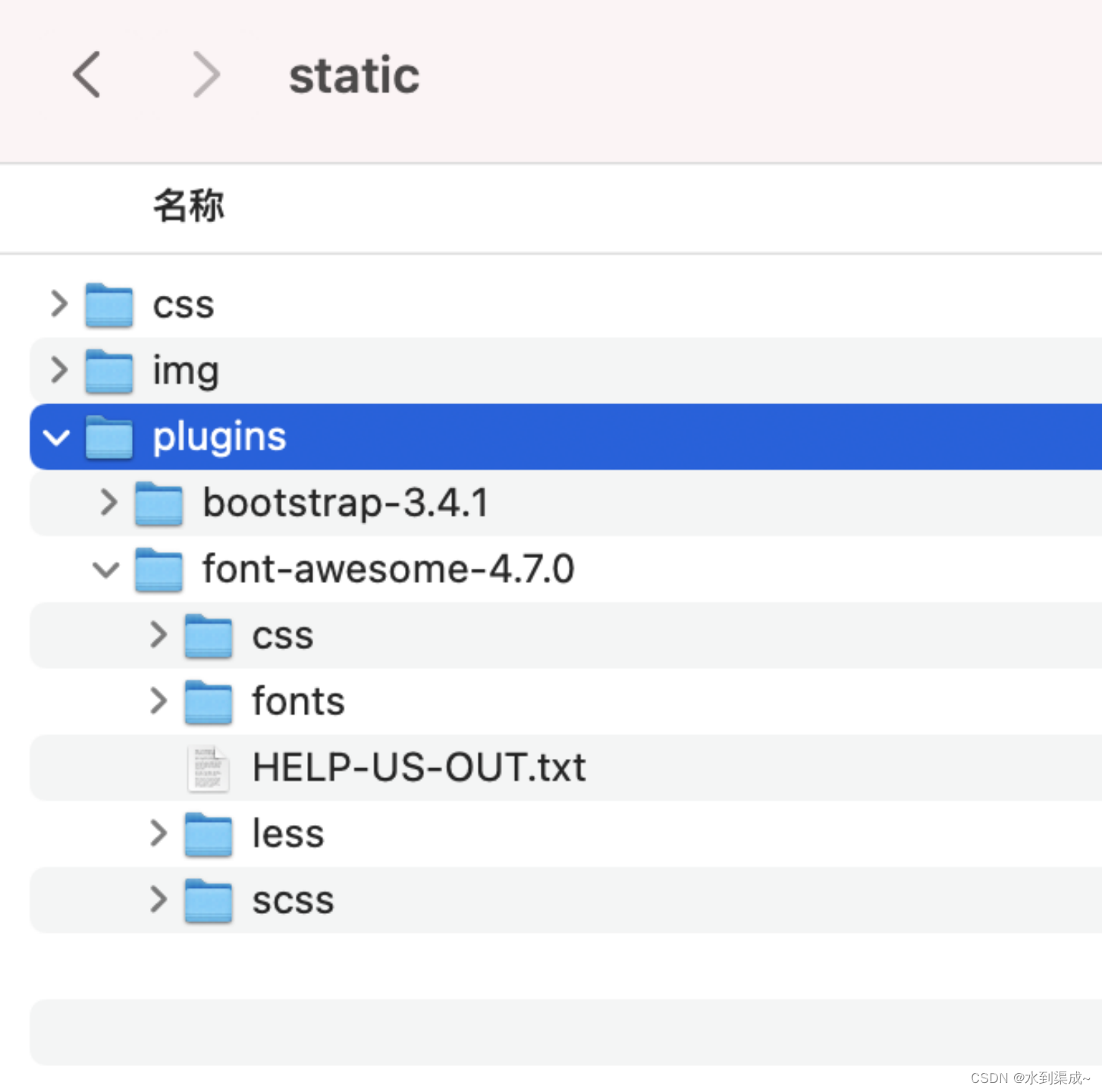Image resolution: width=1102 pixels, height=1092 pixels.
Task: Collapse the font-awesome-4.7.0 folder chevron
Action: point(106,569)
